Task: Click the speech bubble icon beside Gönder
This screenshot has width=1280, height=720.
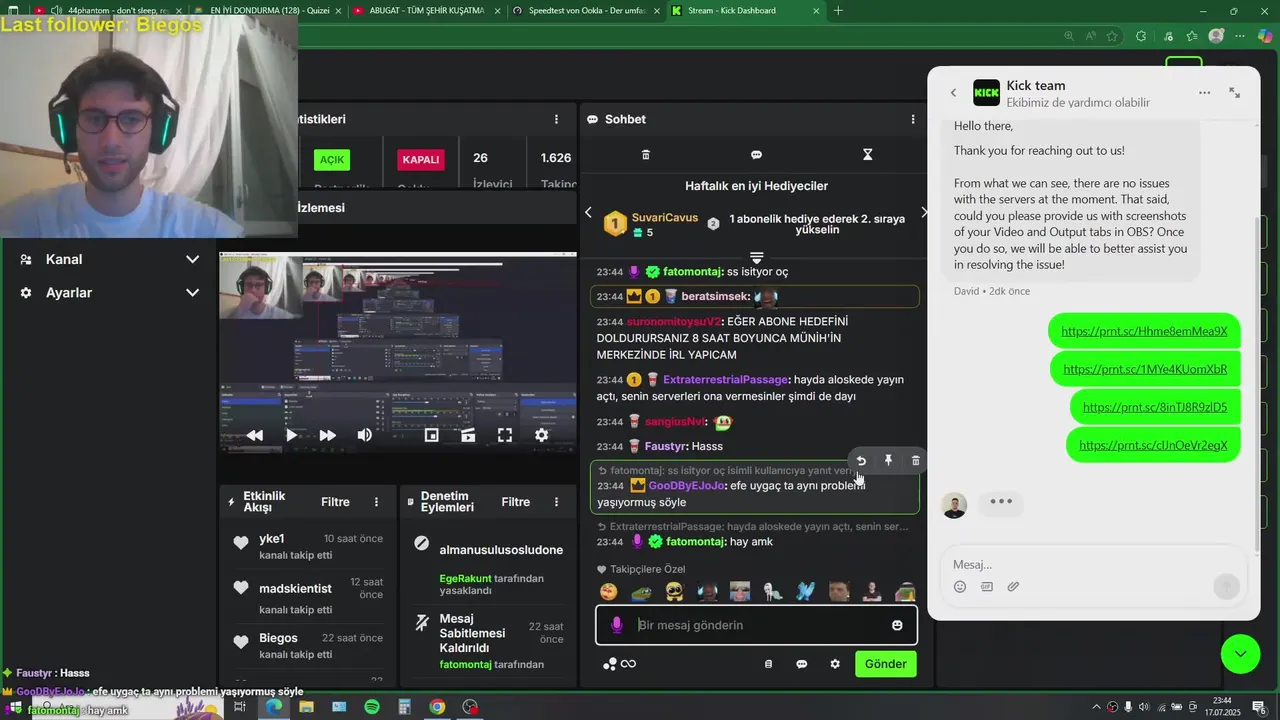Action: point(801,664)
